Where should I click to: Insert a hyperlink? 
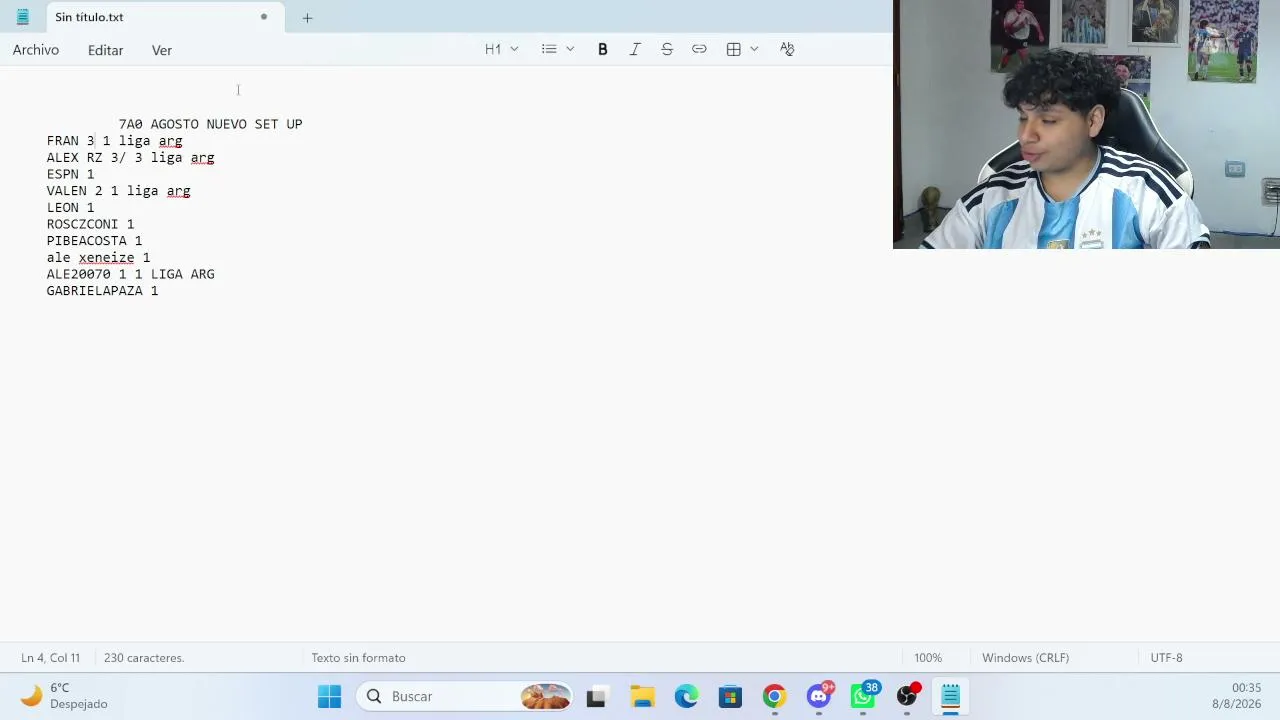(699, 49)
